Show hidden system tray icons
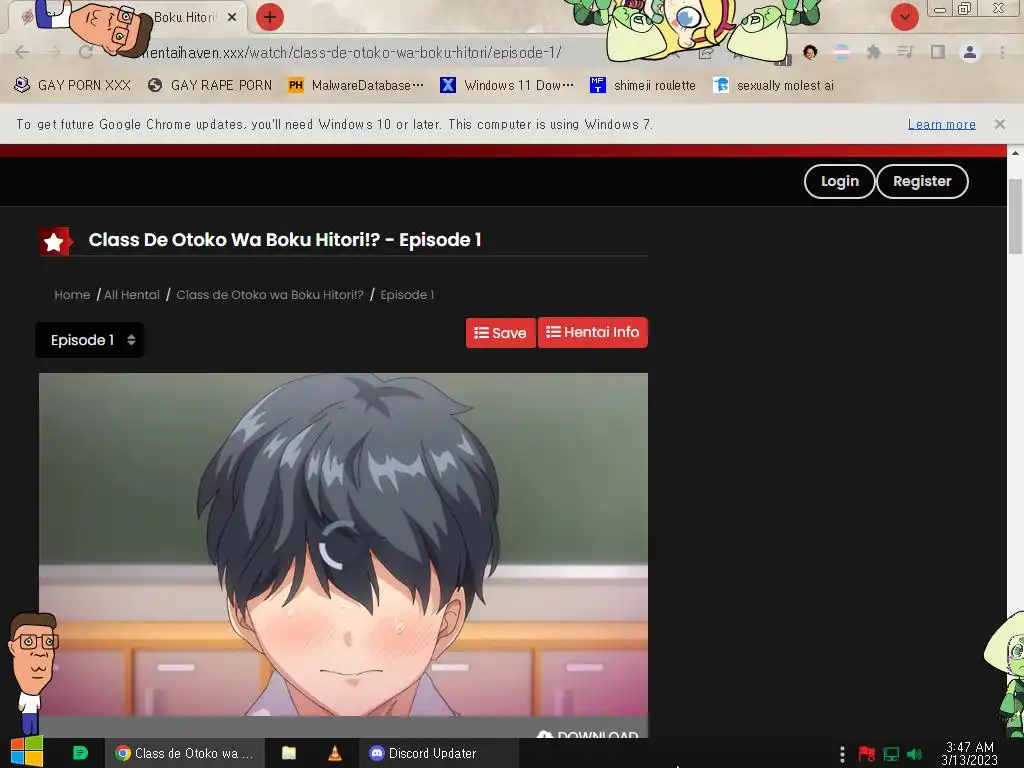Viewport: 1024px width, 768px height. tap(842, 754)
